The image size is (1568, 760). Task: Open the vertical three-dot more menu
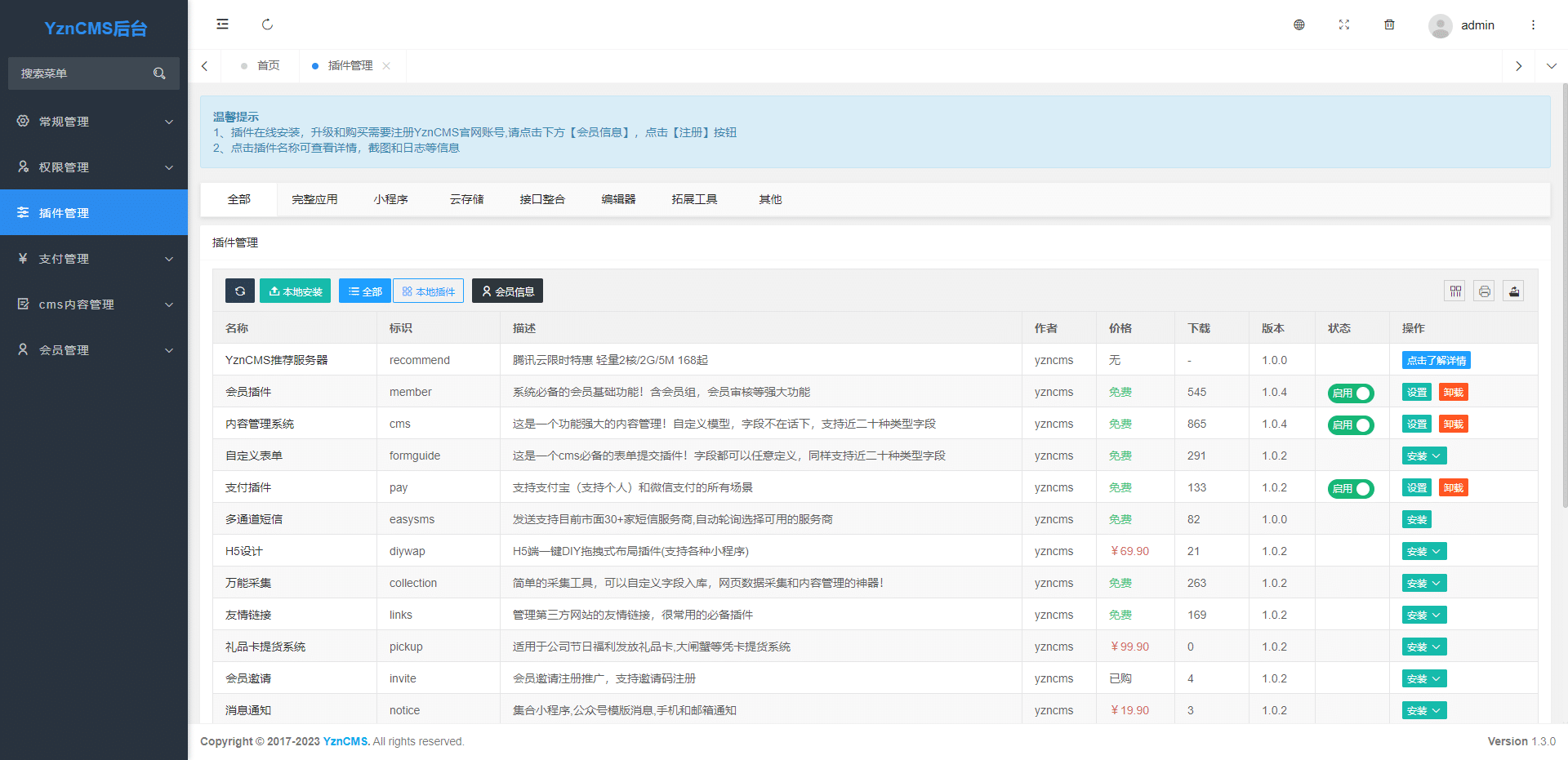point(1533,24)
